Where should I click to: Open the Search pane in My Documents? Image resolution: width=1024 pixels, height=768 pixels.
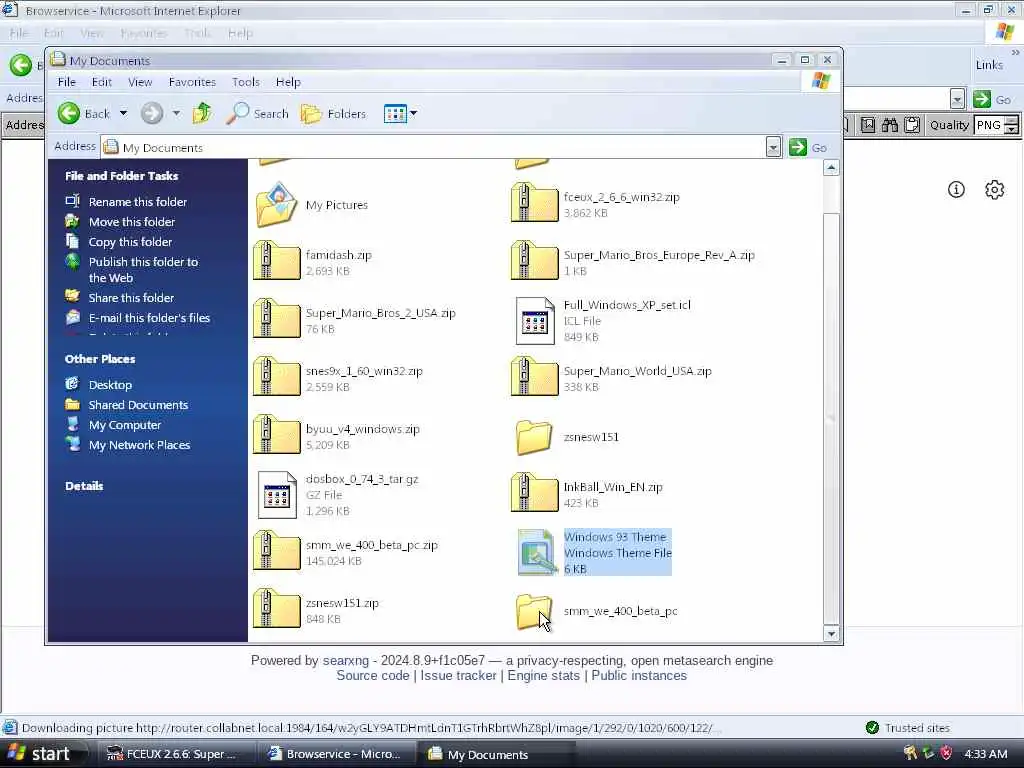point(257,114)
